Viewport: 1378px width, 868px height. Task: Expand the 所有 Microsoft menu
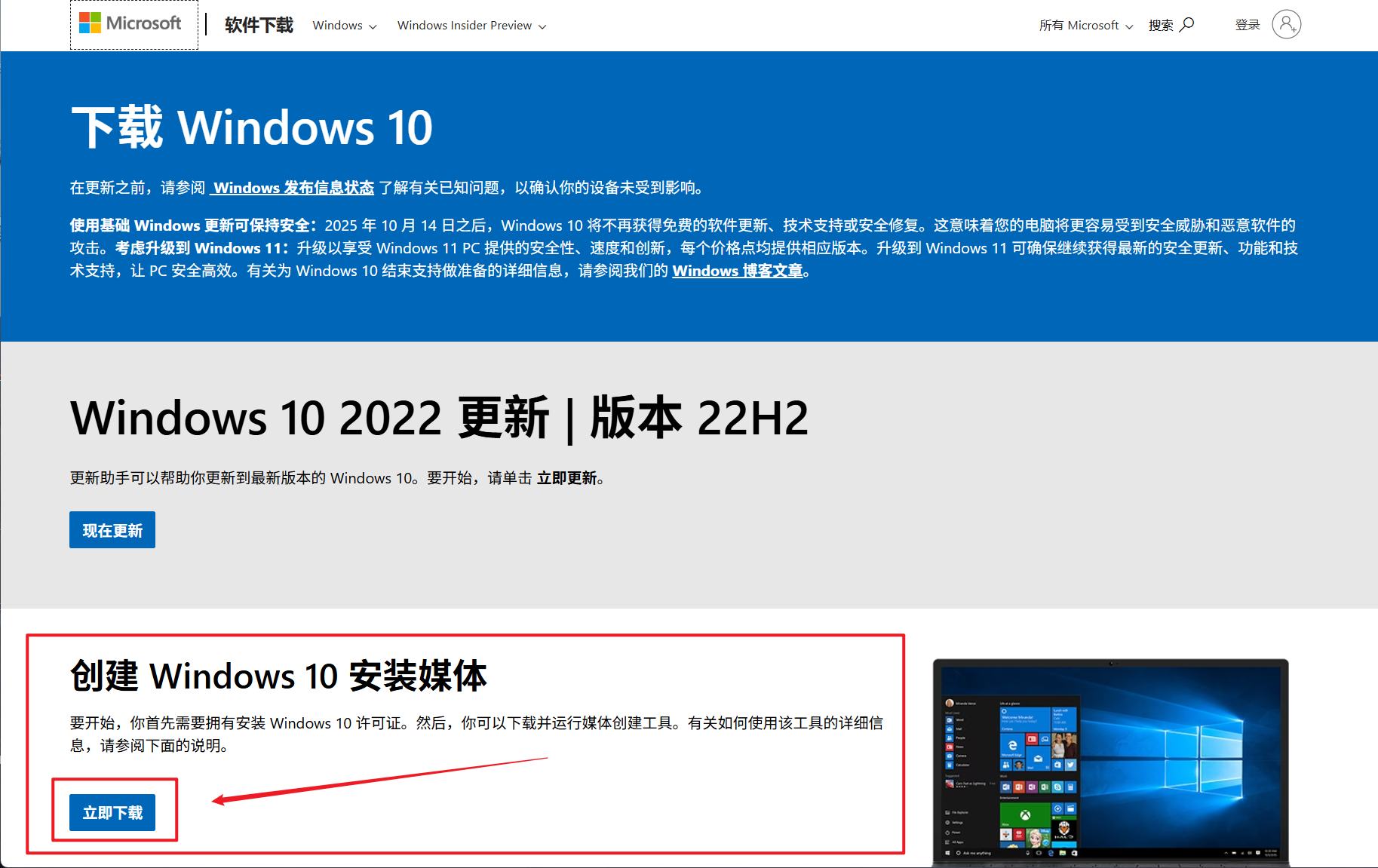pos(1086,26)
